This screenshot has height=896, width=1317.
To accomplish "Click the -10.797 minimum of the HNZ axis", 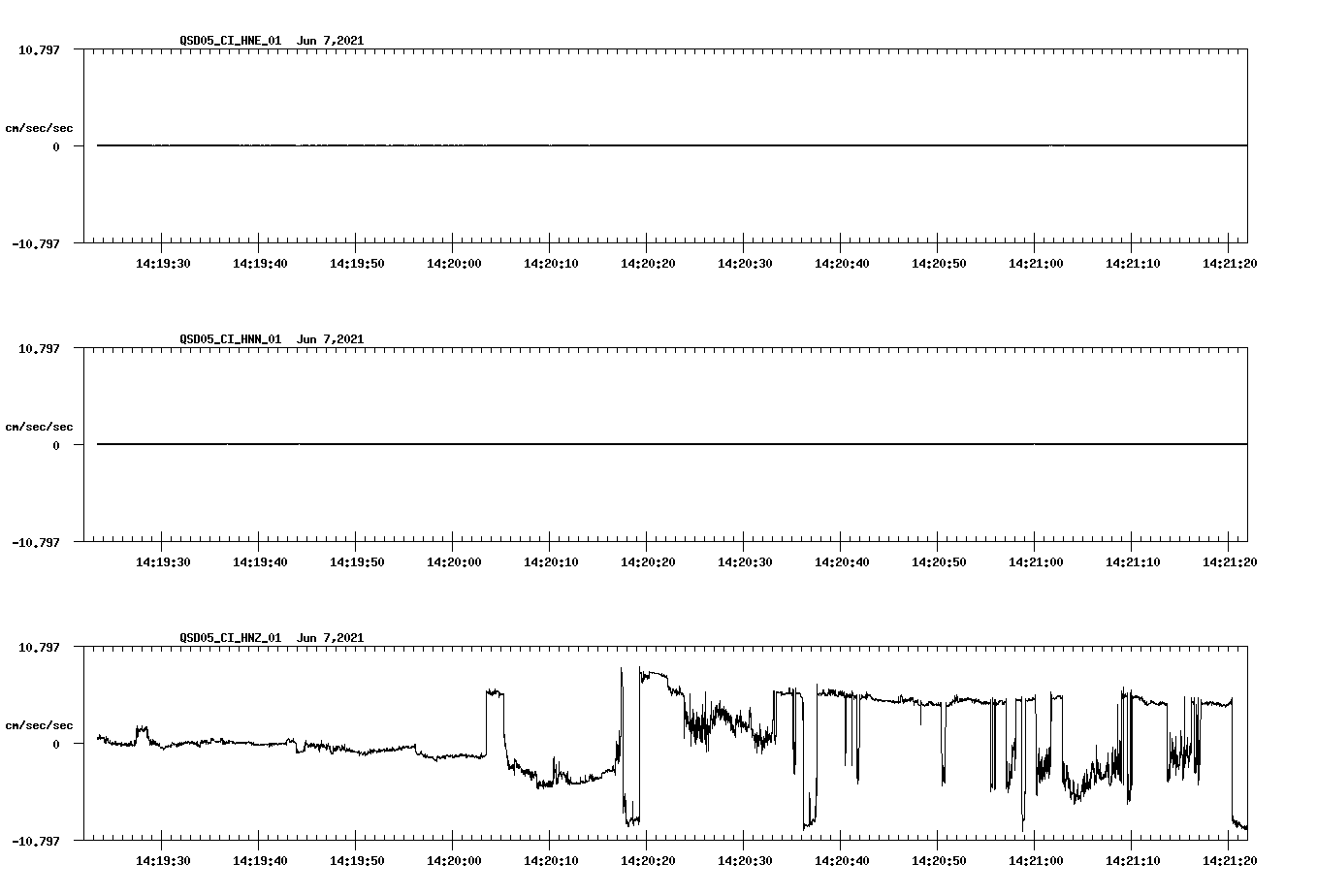I will (x=35, y=841).
